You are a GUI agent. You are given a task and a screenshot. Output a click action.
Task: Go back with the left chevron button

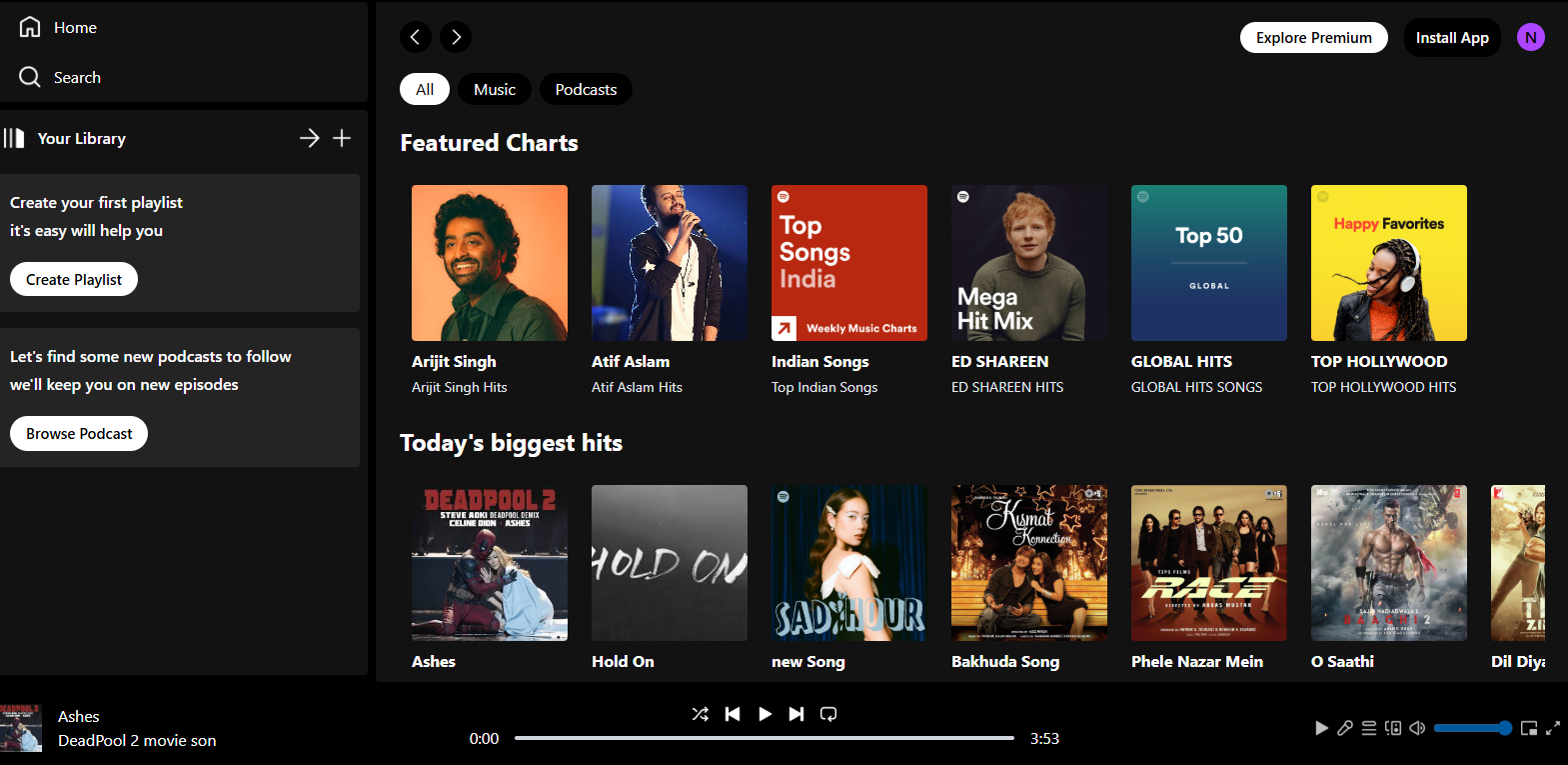[416, 37]
